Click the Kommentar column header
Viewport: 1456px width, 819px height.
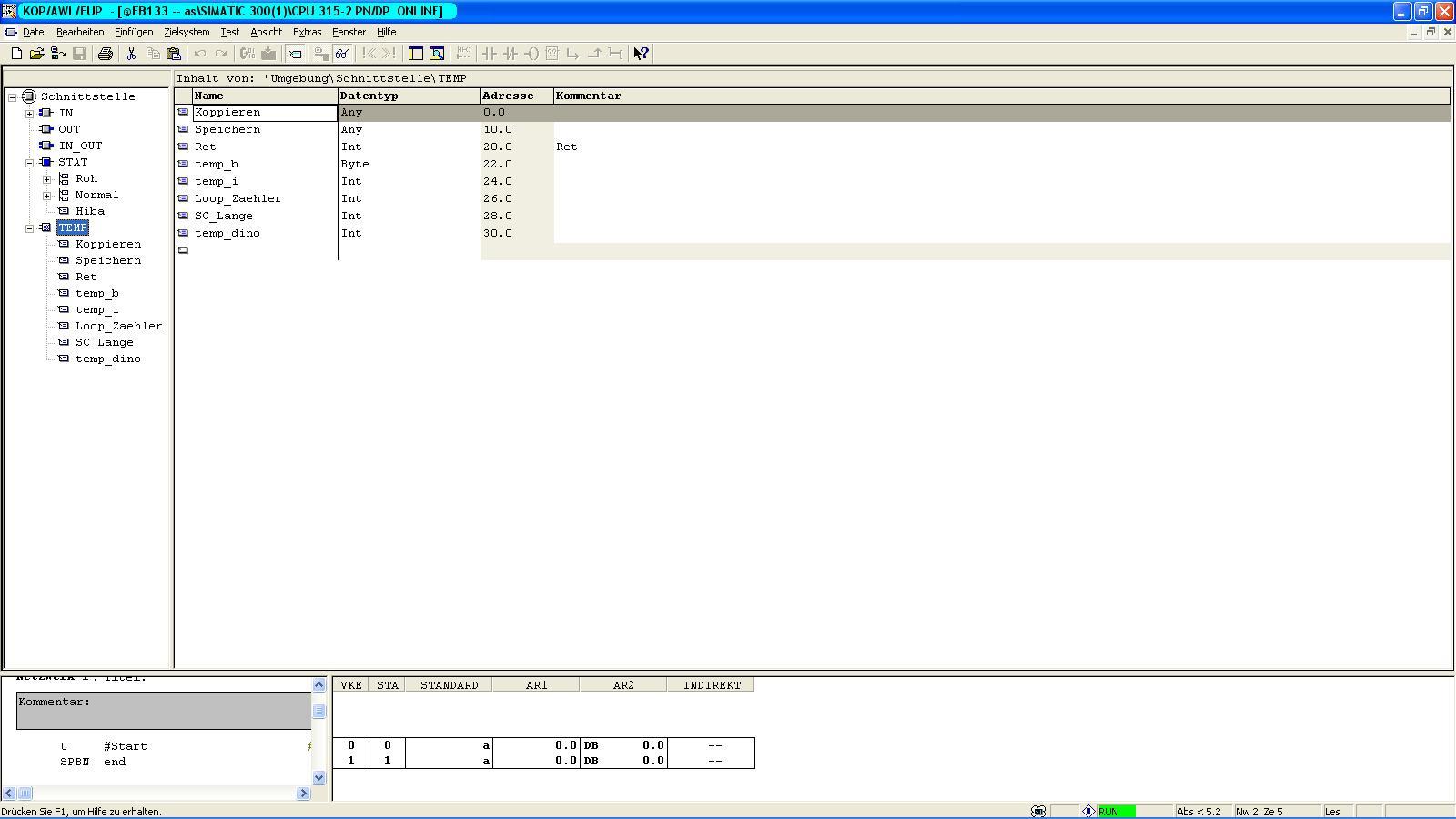click(x=1001, y=96)
